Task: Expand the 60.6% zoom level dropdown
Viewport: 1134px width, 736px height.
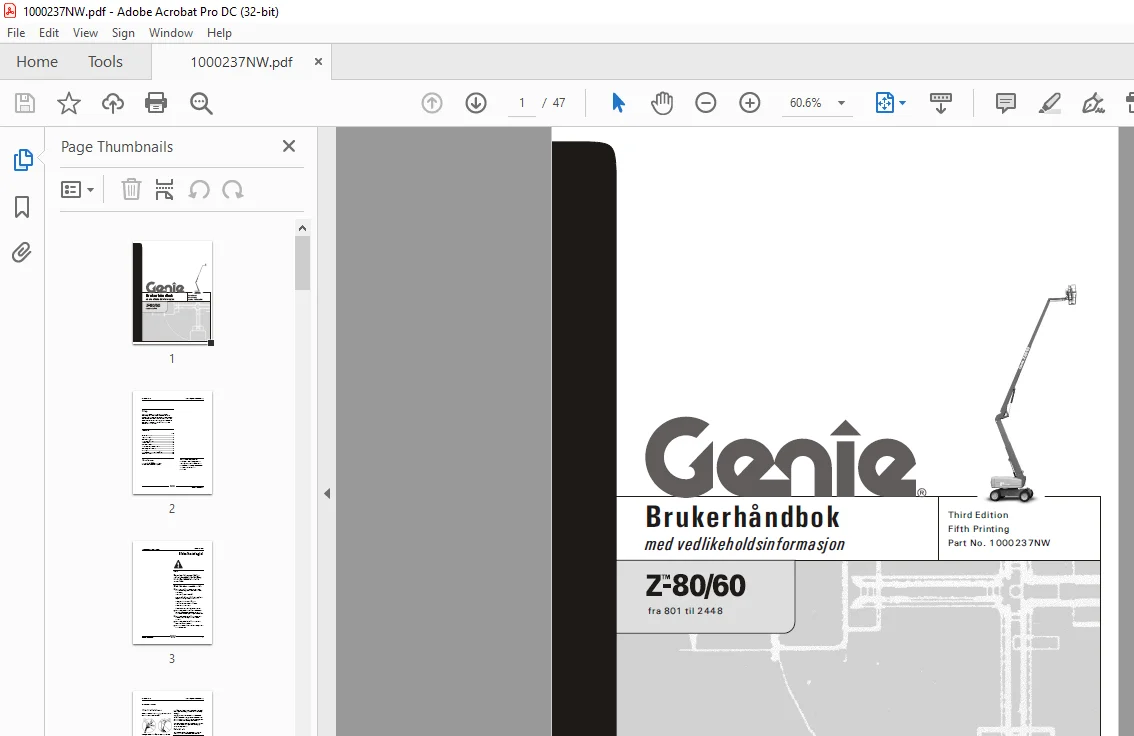Action: [x=841, y=103]
